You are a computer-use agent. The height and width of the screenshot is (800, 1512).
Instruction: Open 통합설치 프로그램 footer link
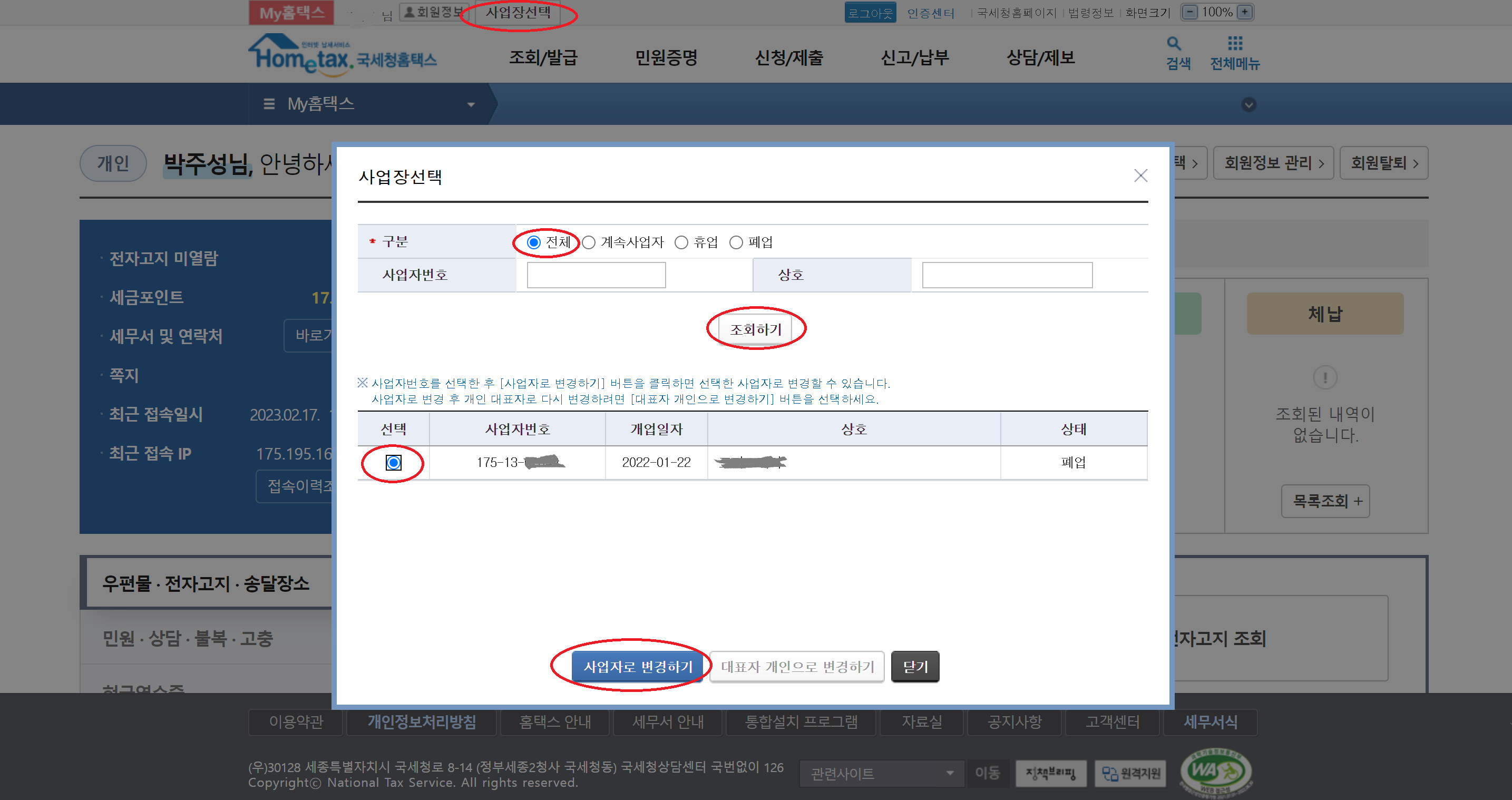pyautogui.click(x=801, y=722)
